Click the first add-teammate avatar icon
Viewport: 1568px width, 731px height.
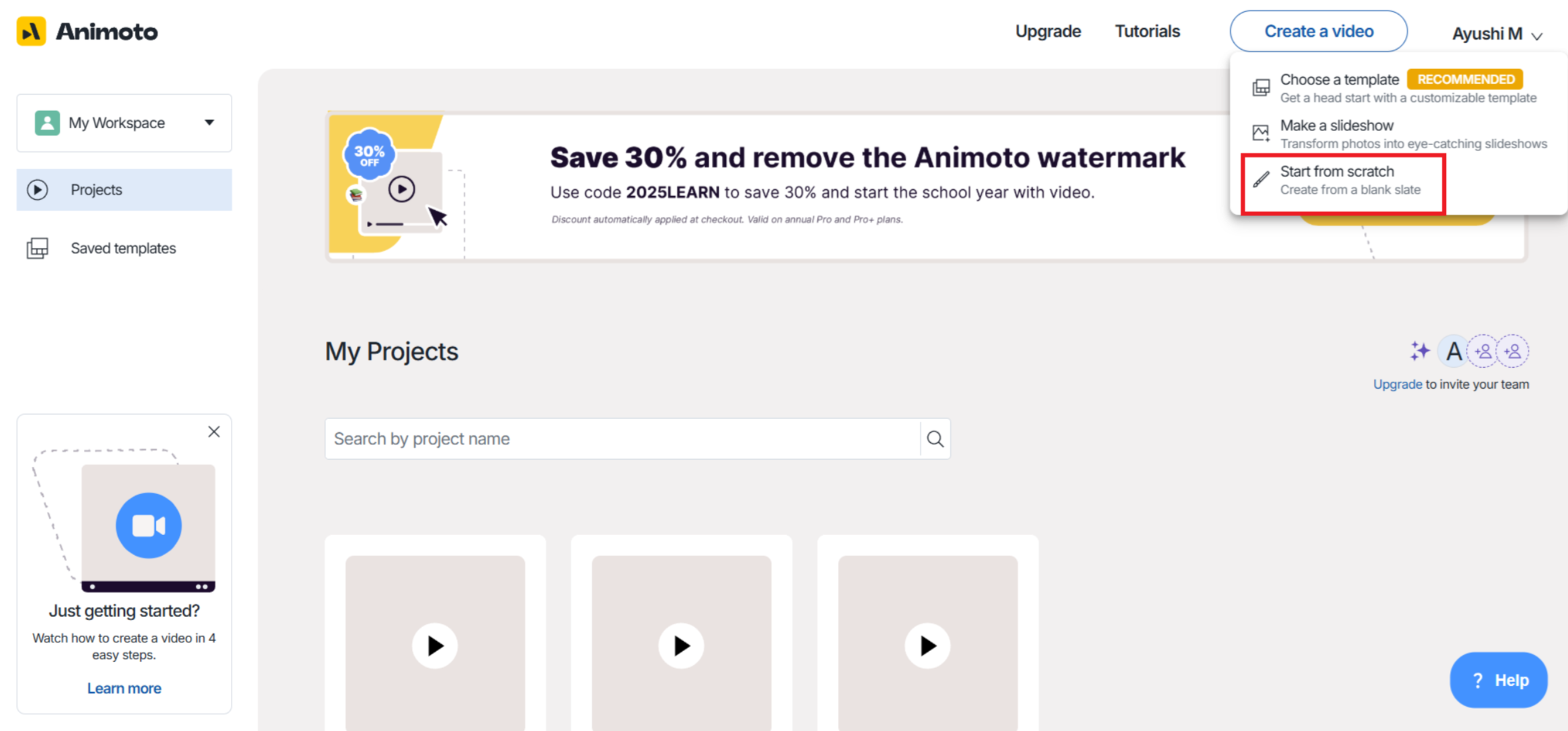pyautogui.click(x=1483, y=351)
